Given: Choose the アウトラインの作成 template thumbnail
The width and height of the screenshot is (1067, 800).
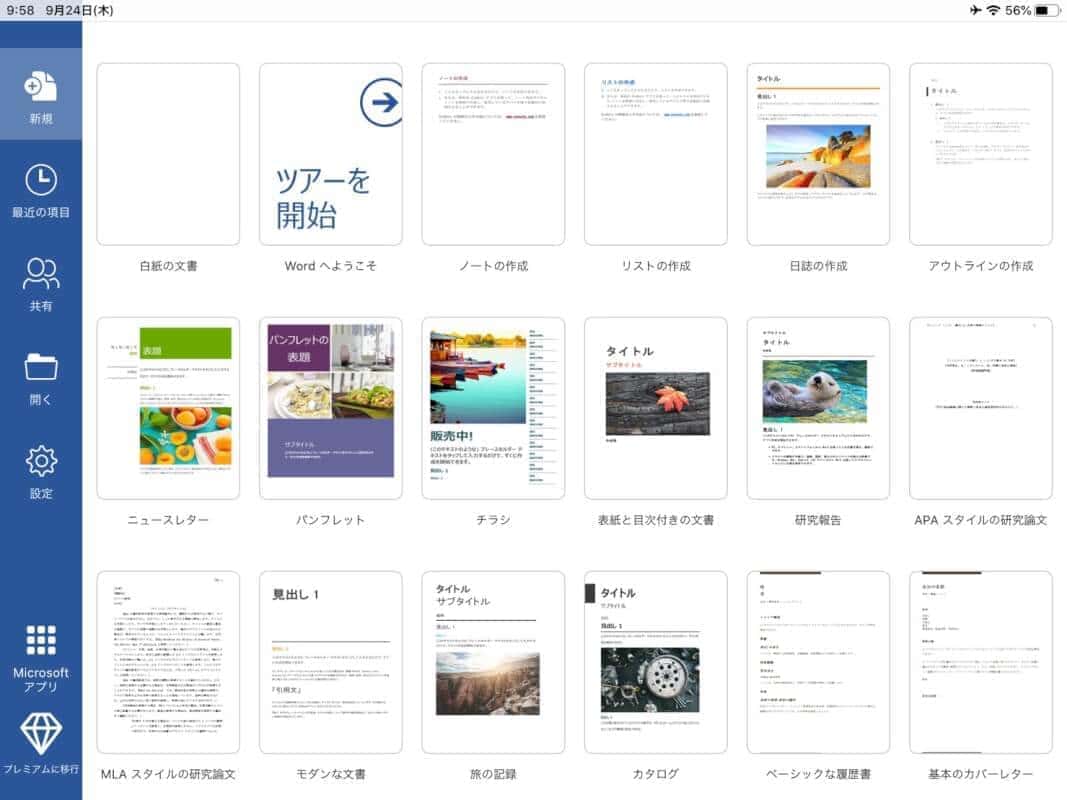Looking at the screenshot, I should click(x=981, y=154).
